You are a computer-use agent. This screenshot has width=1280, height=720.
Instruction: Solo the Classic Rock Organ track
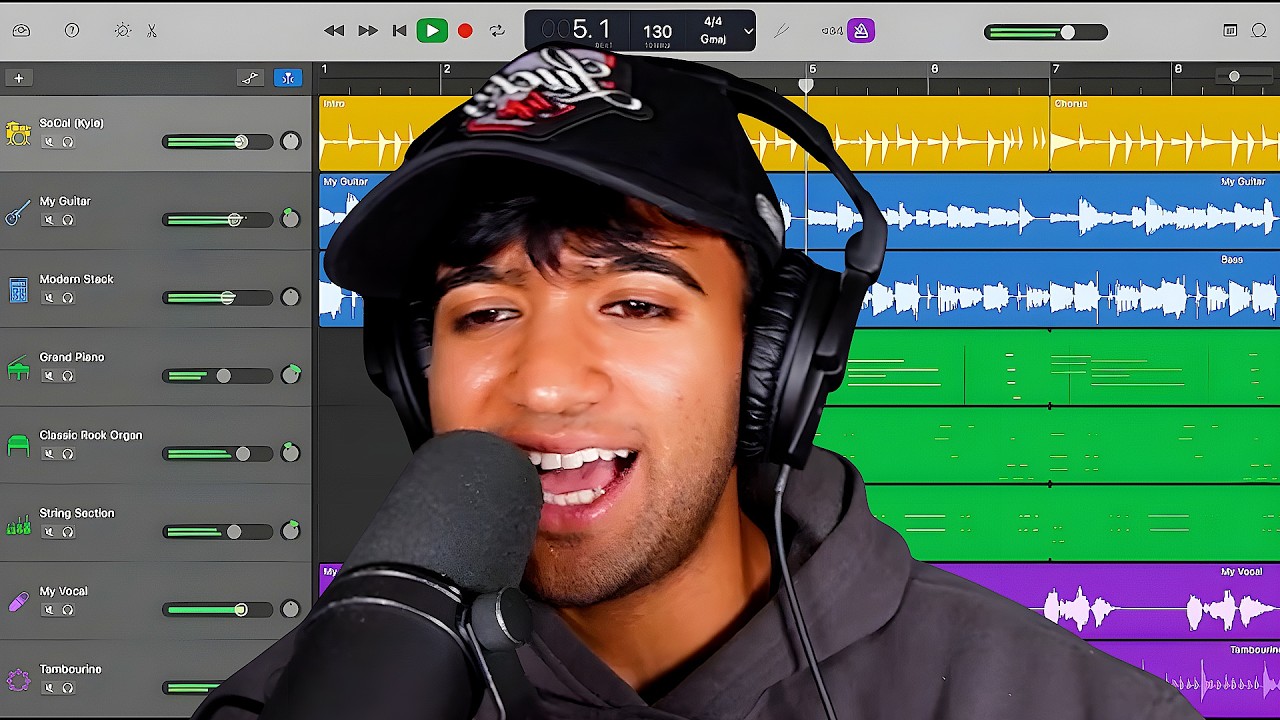68,454
